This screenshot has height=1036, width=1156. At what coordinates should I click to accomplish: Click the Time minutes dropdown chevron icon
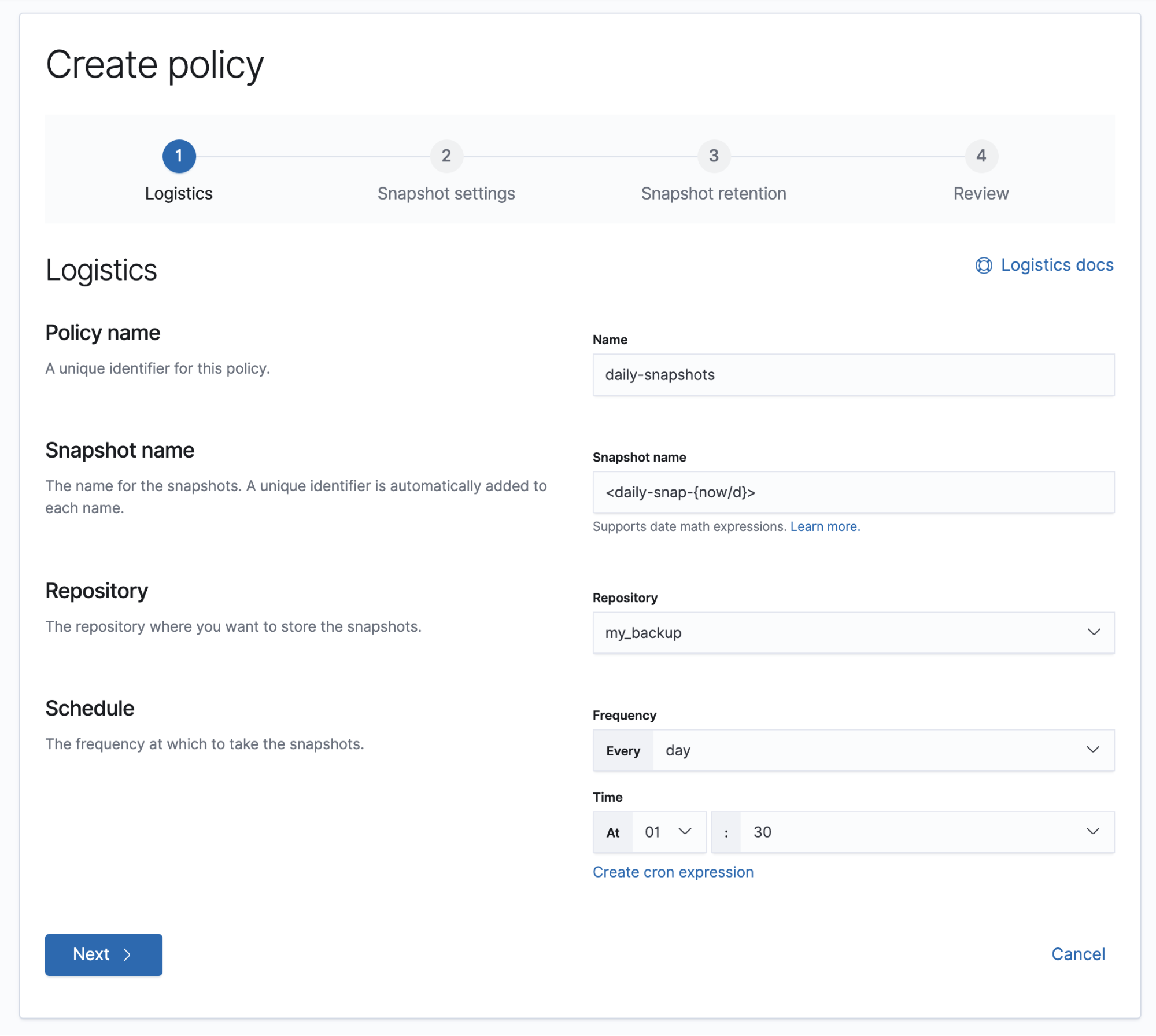1094,832
